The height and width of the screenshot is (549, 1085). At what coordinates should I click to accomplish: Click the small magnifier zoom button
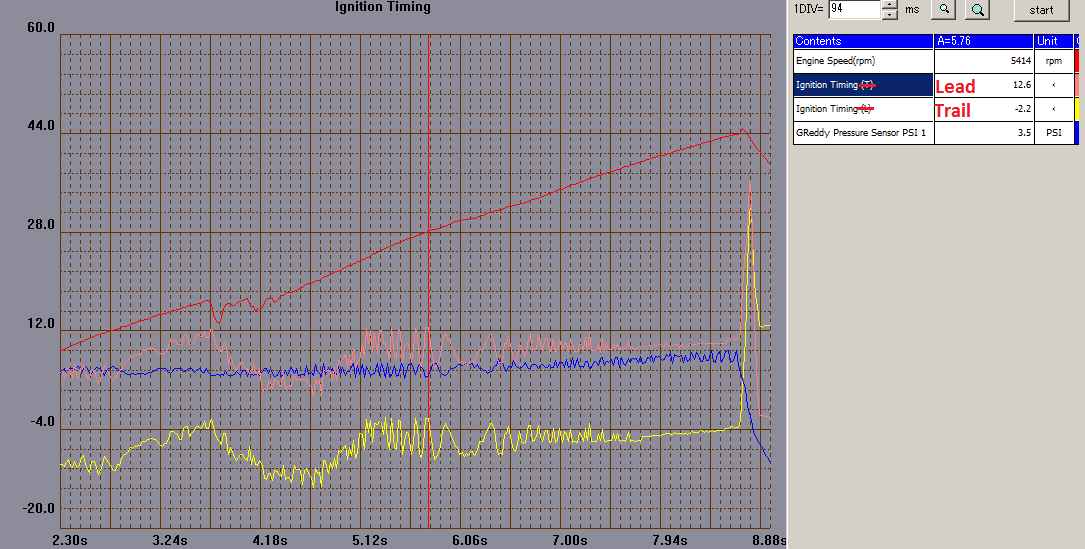tap(943, 9)
